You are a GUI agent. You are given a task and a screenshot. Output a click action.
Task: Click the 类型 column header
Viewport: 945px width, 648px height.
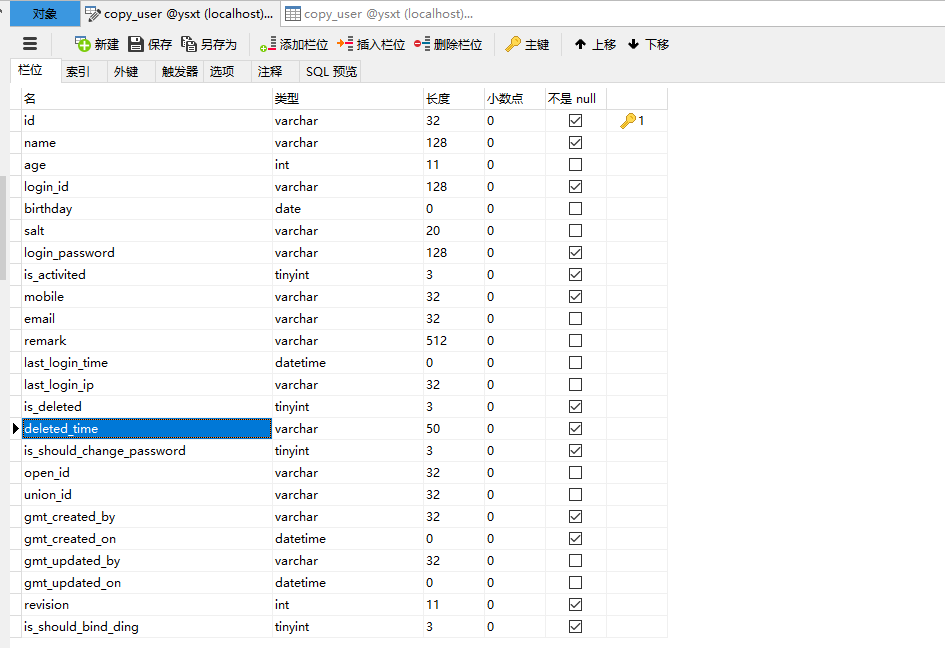tap(348, 98)
